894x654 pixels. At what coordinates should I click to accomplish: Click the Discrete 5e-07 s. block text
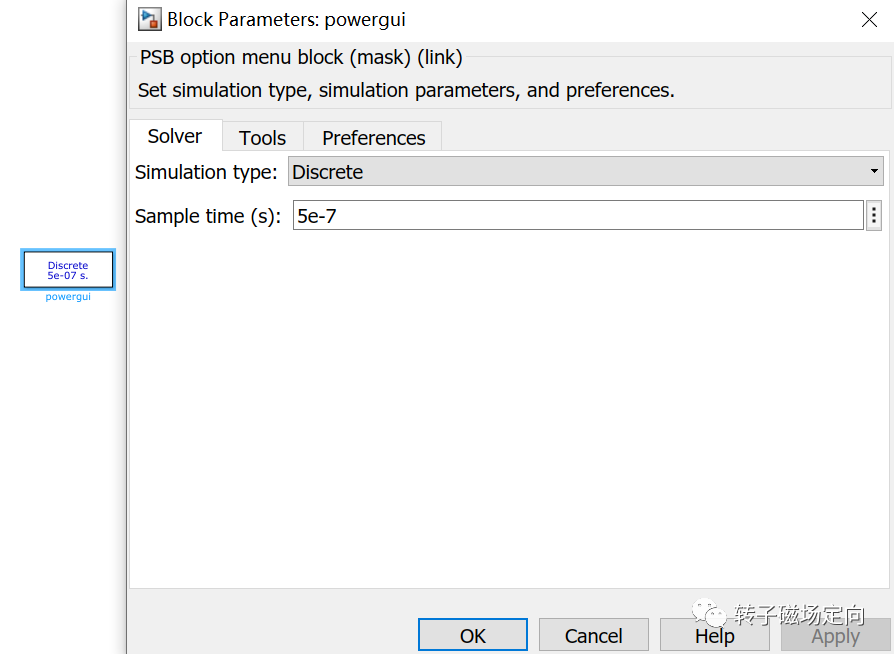coord(68,270)
